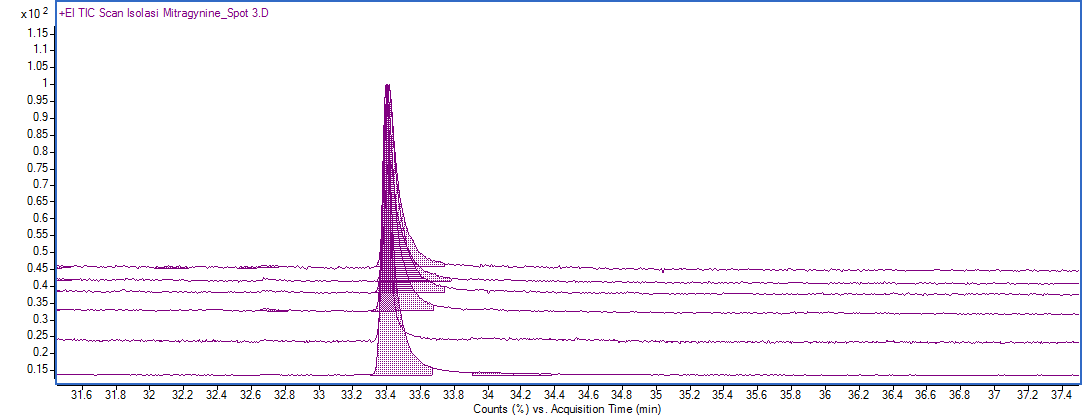Click the 33 tick on the time axis
Viewport: 1083px width, 418px height.
(319, 396)
